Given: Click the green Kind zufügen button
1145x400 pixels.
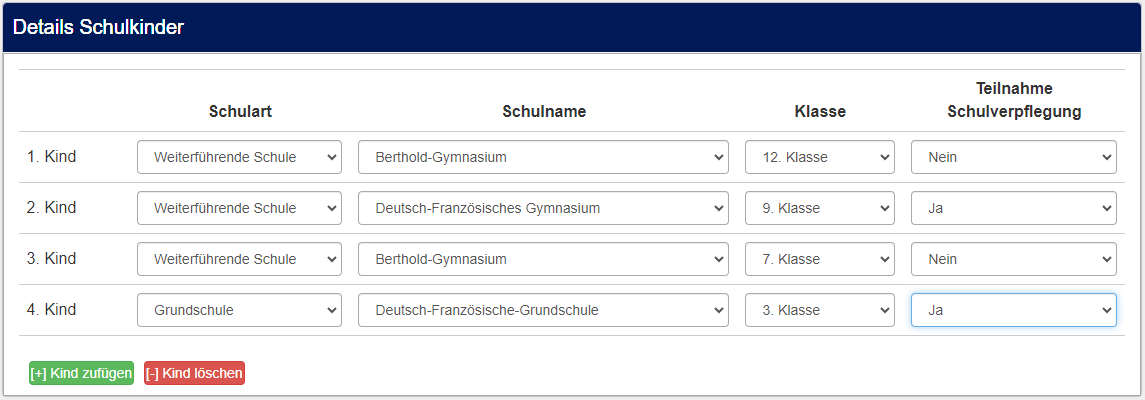Looking at the screenshot, I should 81,373.
